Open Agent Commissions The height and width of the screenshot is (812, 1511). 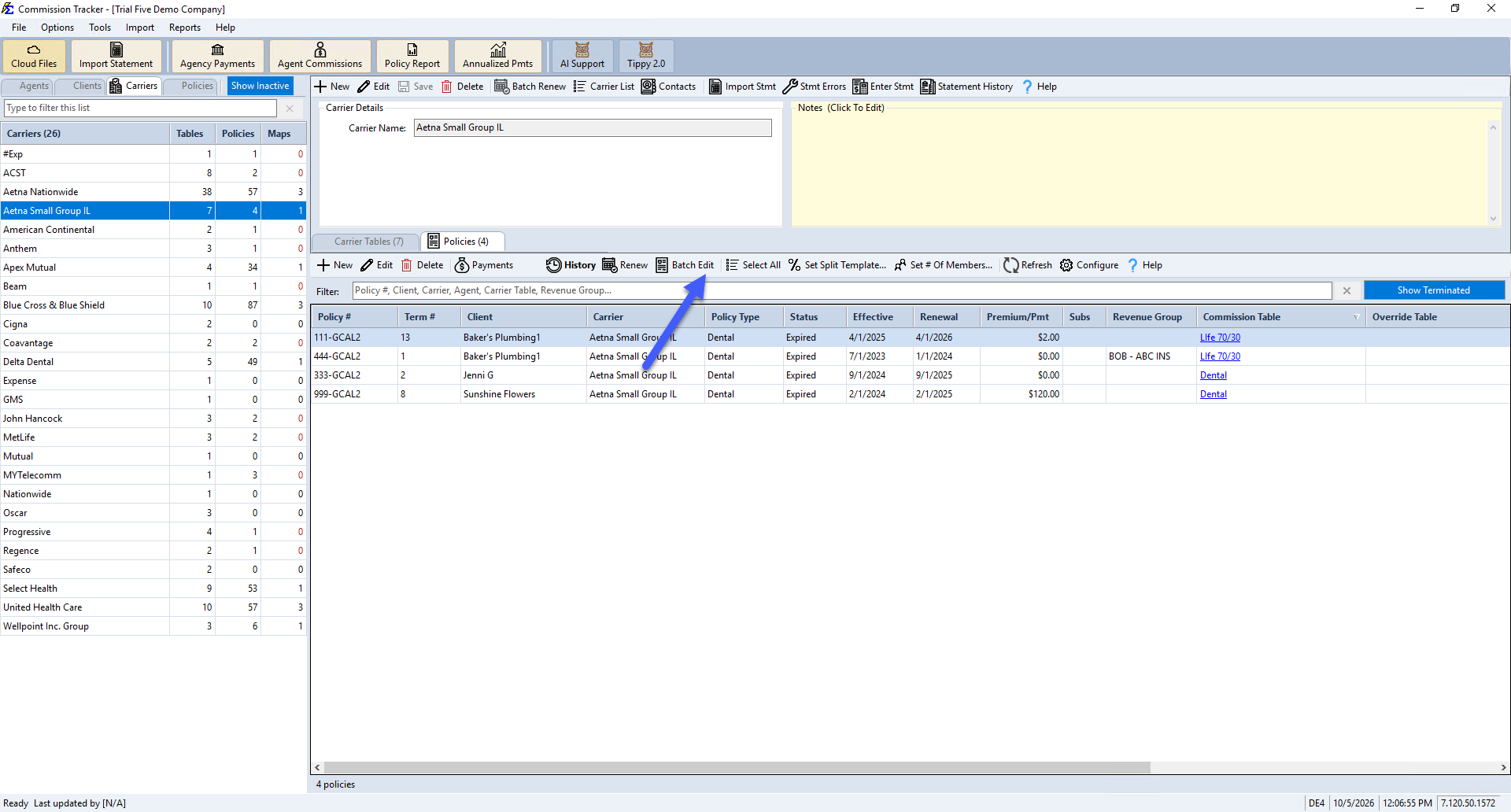[x=320, y=56]
